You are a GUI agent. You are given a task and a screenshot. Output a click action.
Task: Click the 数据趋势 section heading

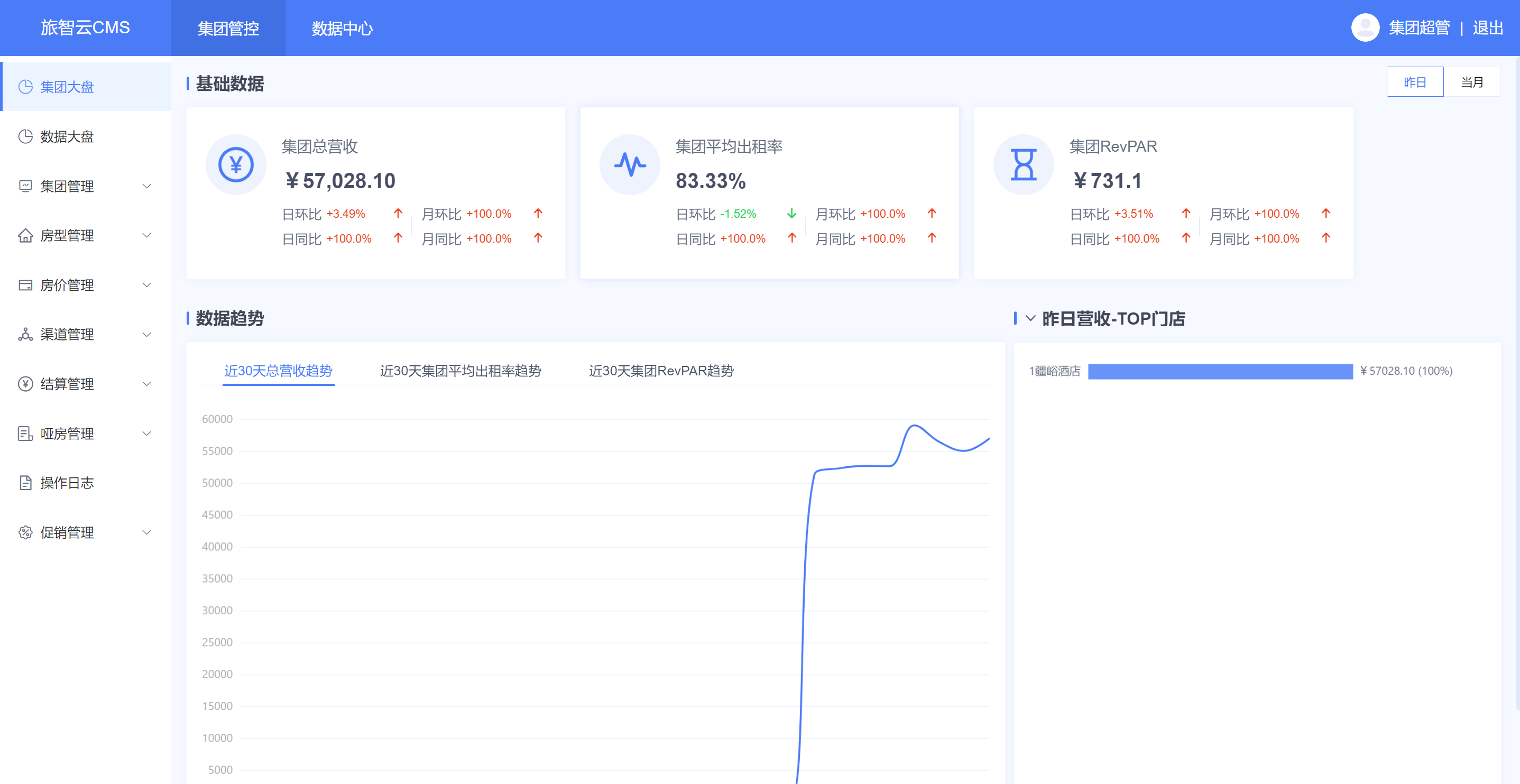pyautogui.click(x=229, y=319)
